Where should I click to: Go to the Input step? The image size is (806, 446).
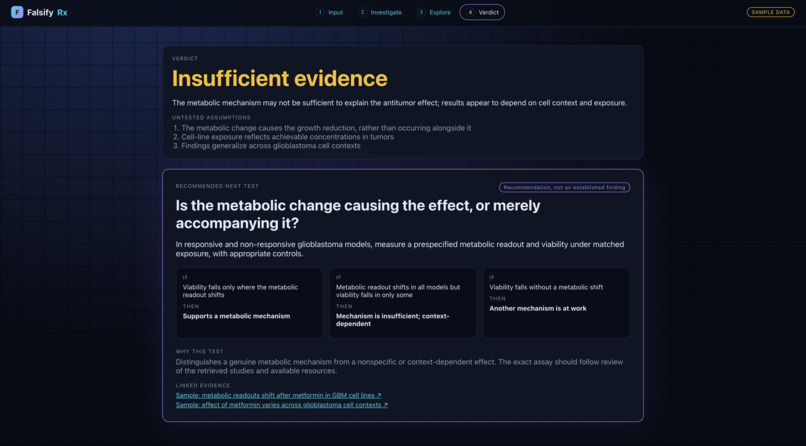329,12
